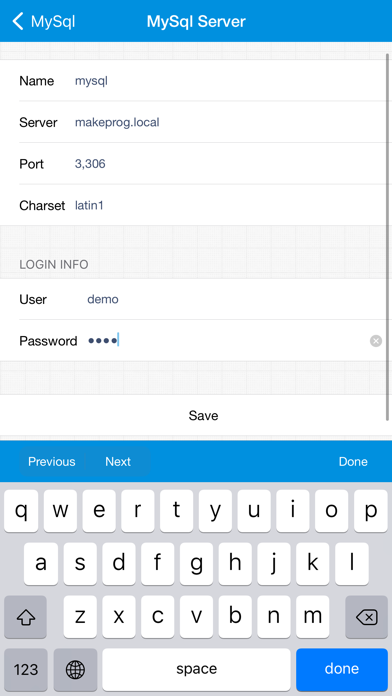Click the vertical scrollbar on the form
The image size is (392, 696).
pyautogui.click(x=388, y=237)
